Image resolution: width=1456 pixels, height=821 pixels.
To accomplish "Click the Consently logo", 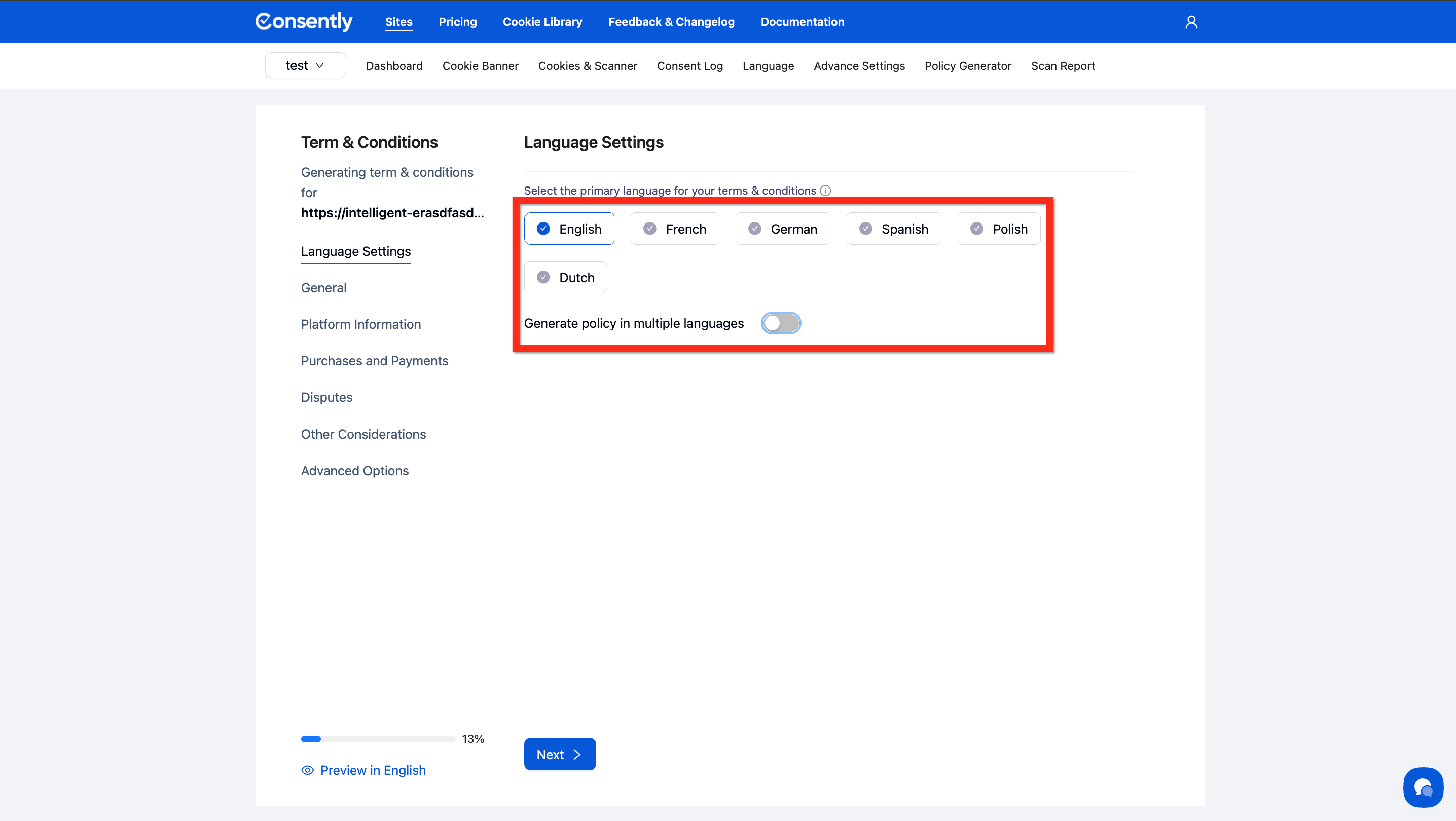I will pos(304,21).
